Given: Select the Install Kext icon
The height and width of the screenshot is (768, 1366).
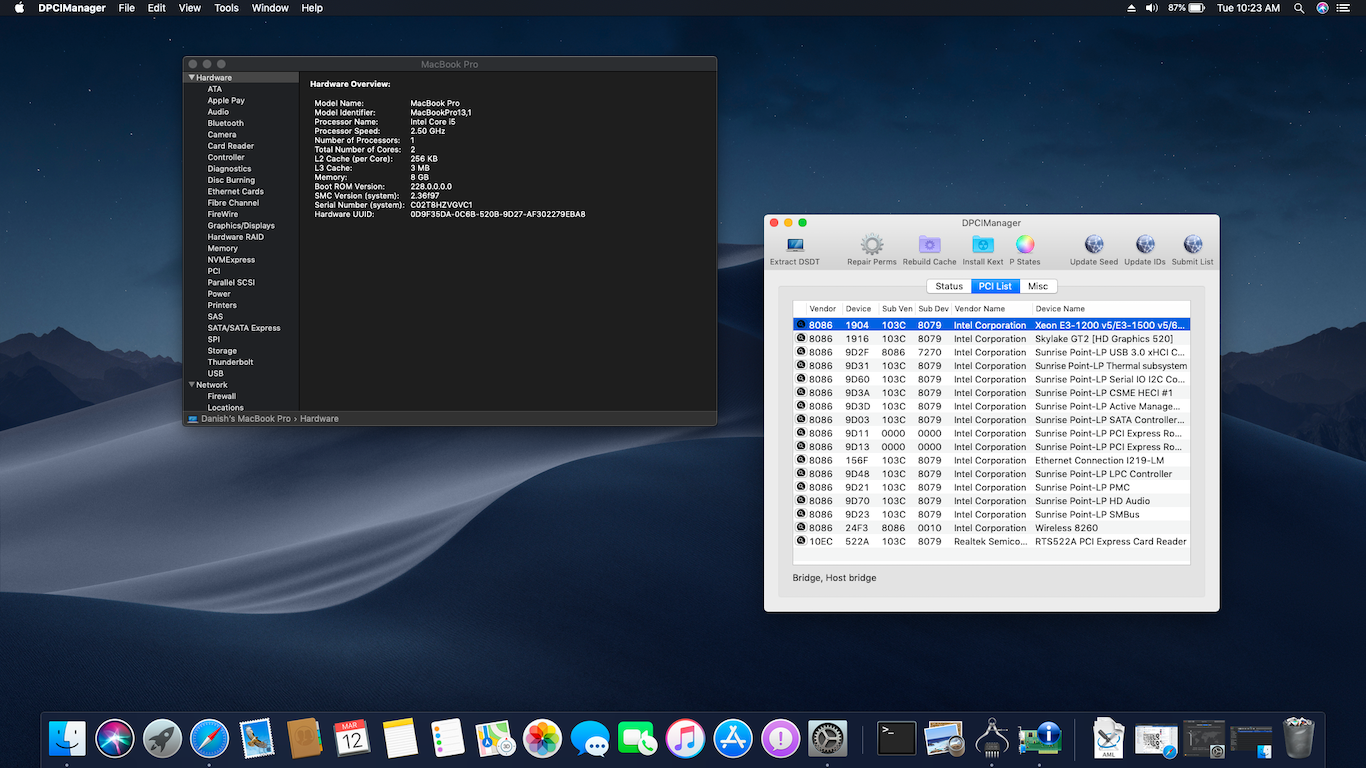Looking at the screenshot, I should [x=983, y=245].
